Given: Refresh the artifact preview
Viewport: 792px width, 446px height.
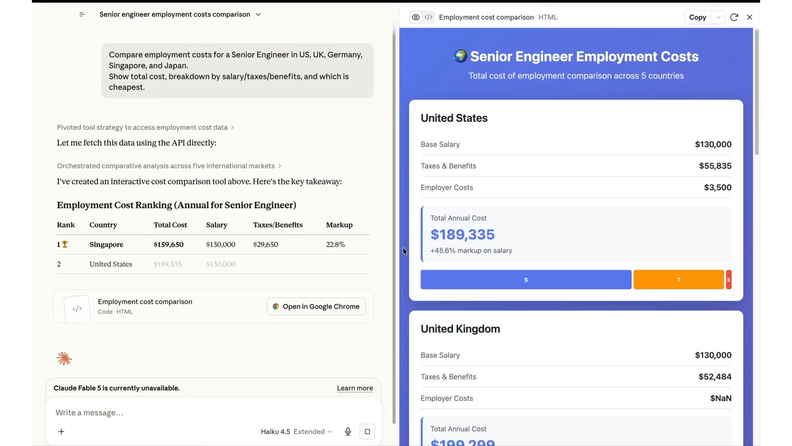Looking at the screenshot, I should coord(734,17).
